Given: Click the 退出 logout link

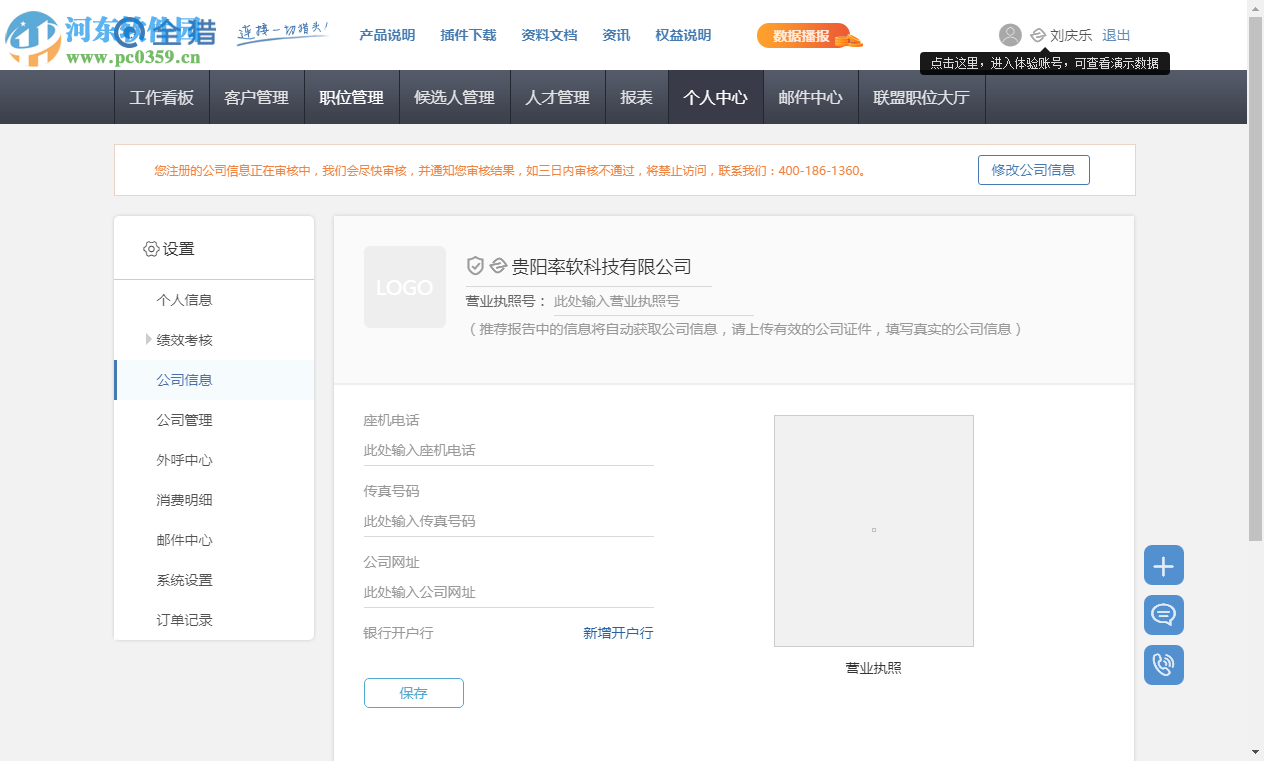Looking at the screenshot, I should pyautogui.click(x=1116, y=35).
